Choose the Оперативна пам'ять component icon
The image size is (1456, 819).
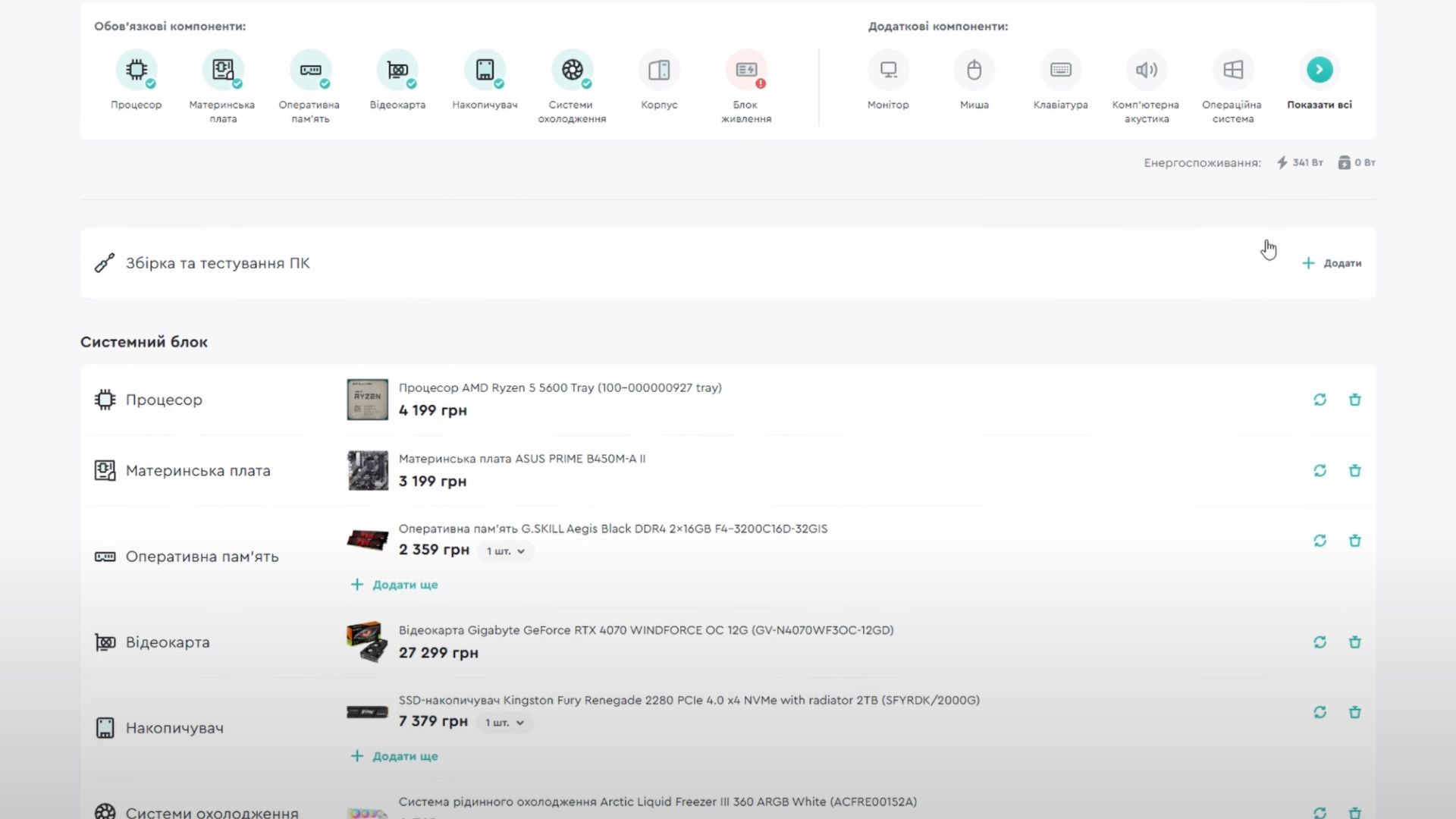pyautogui.click(x=310, y=71)
